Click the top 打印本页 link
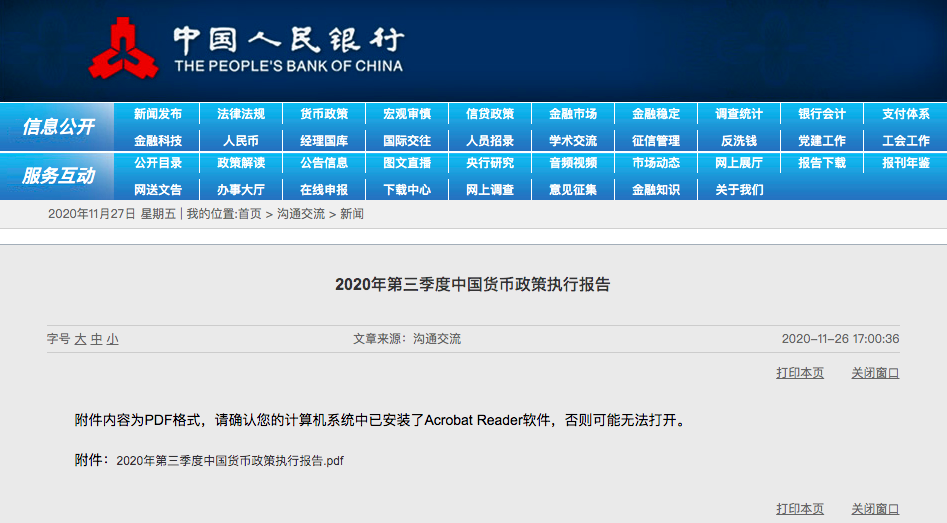Viewport: 947px width, 523px height. [800, 373]
